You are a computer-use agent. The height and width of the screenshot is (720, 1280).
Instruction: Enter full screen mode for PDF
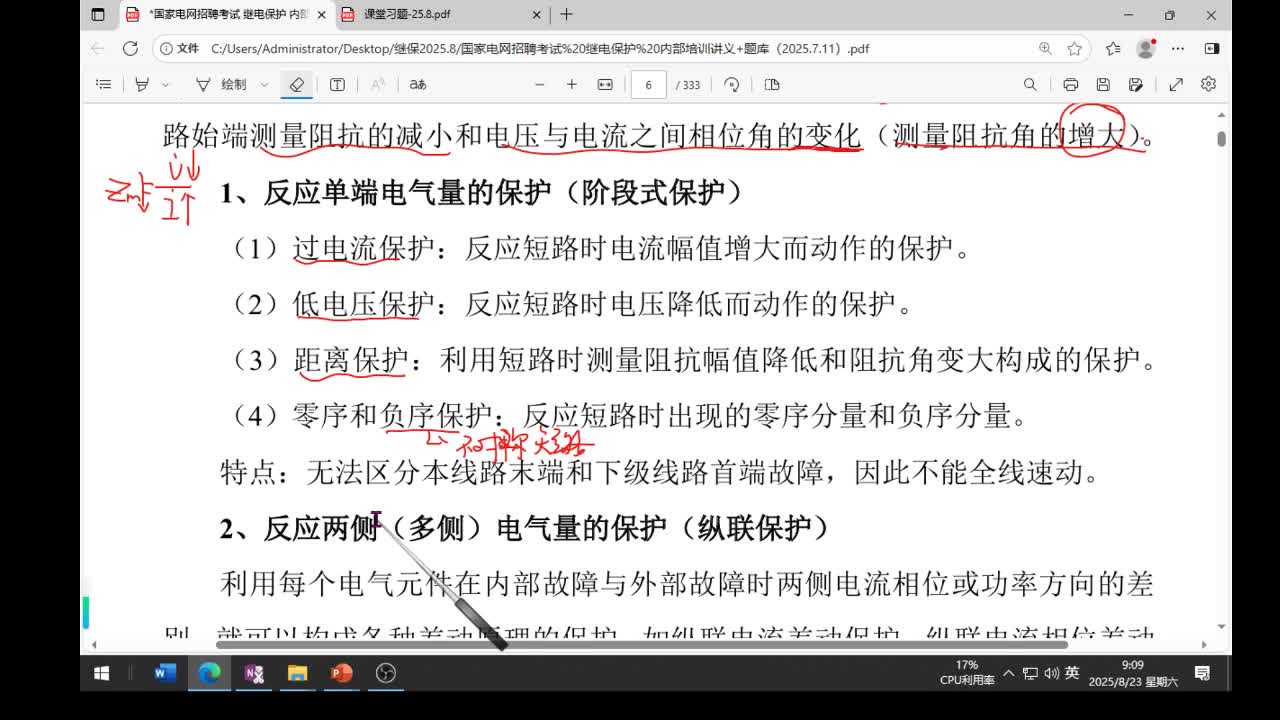click(x=1176, y=85)
